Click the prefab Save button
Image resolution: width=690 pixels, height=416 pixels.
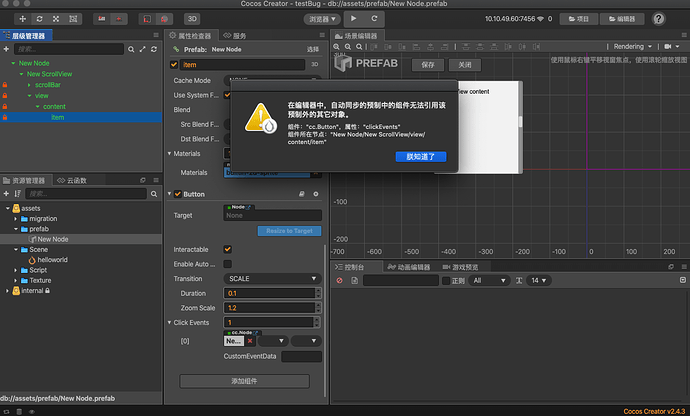pos(428,65)
